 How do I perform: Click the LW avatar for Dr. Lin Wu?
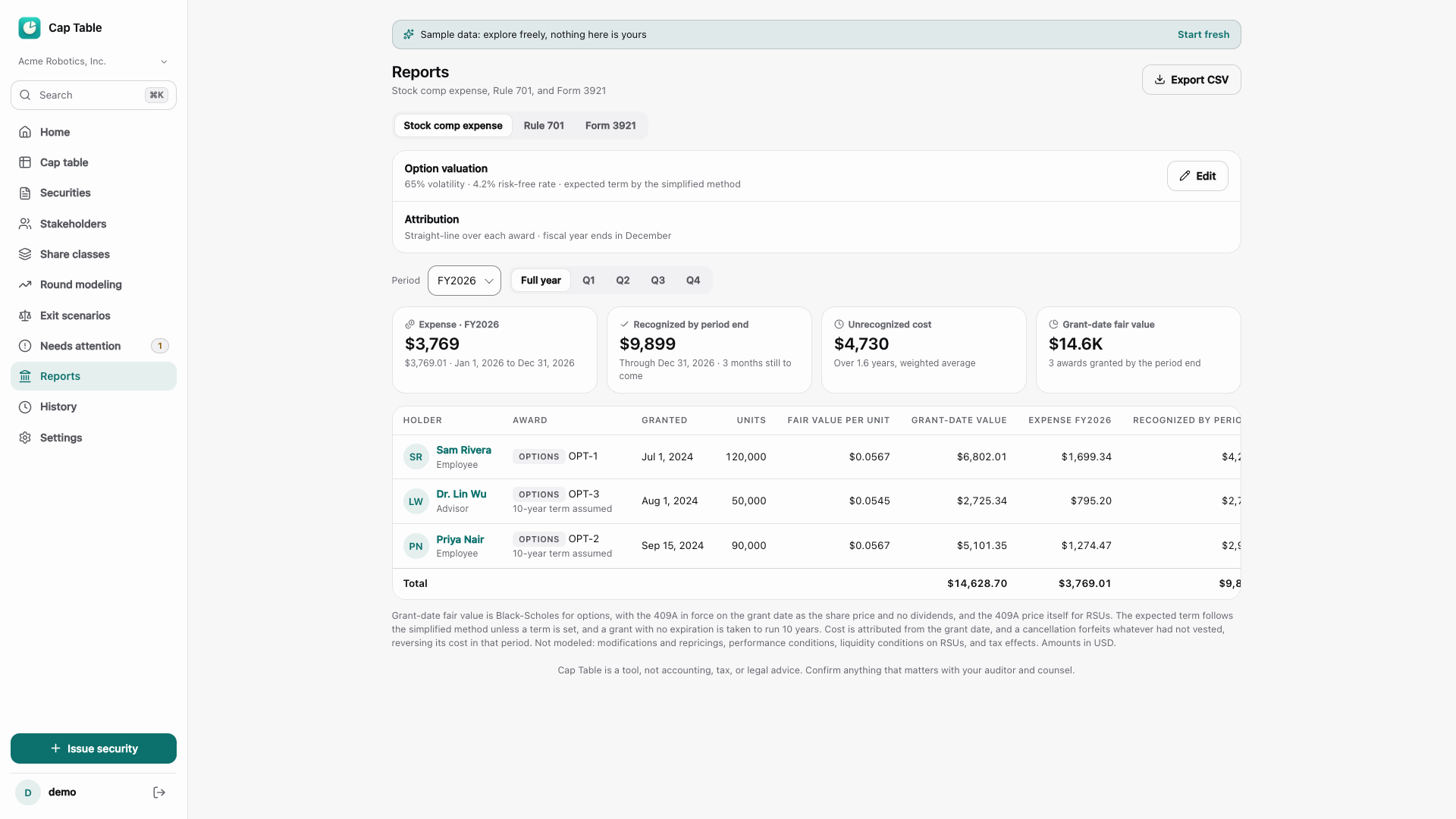click(x=416, y=501)
